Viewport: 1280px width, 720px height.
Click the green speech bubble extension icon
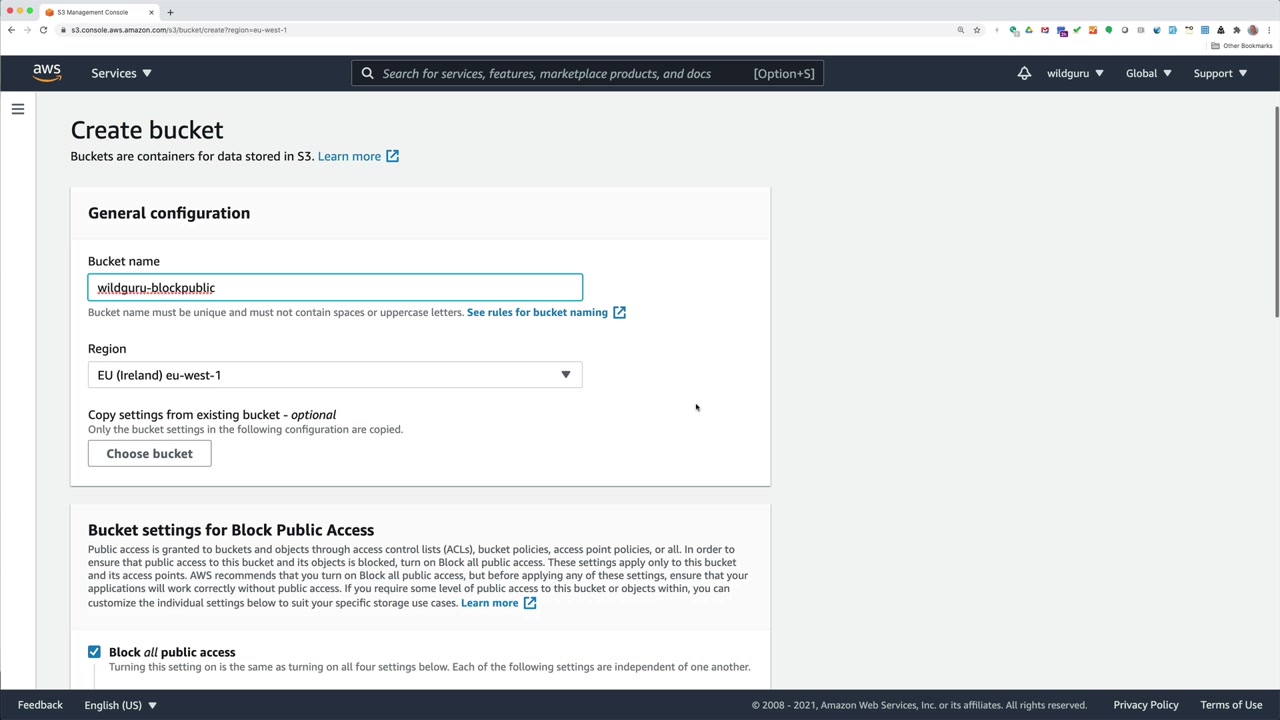pyautogui.click(x=1109, y=30)
